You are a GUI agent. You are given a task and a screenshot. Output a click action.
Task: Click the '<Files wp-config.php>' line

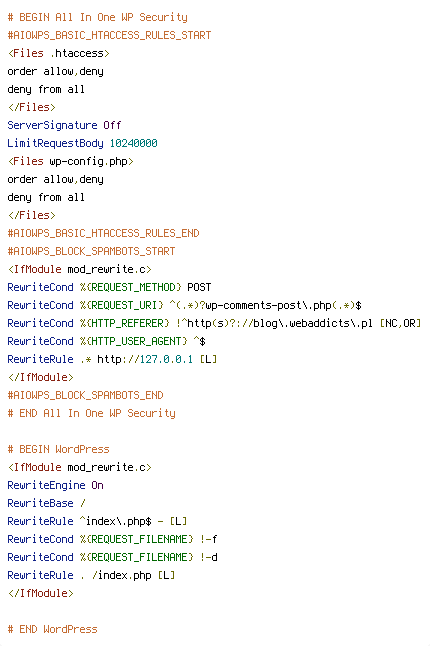(70, 162)
